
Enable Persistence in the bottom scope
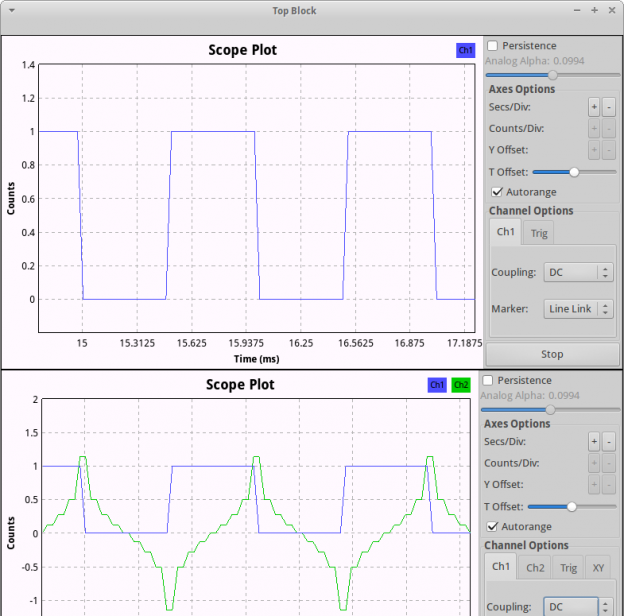(489, 381)
